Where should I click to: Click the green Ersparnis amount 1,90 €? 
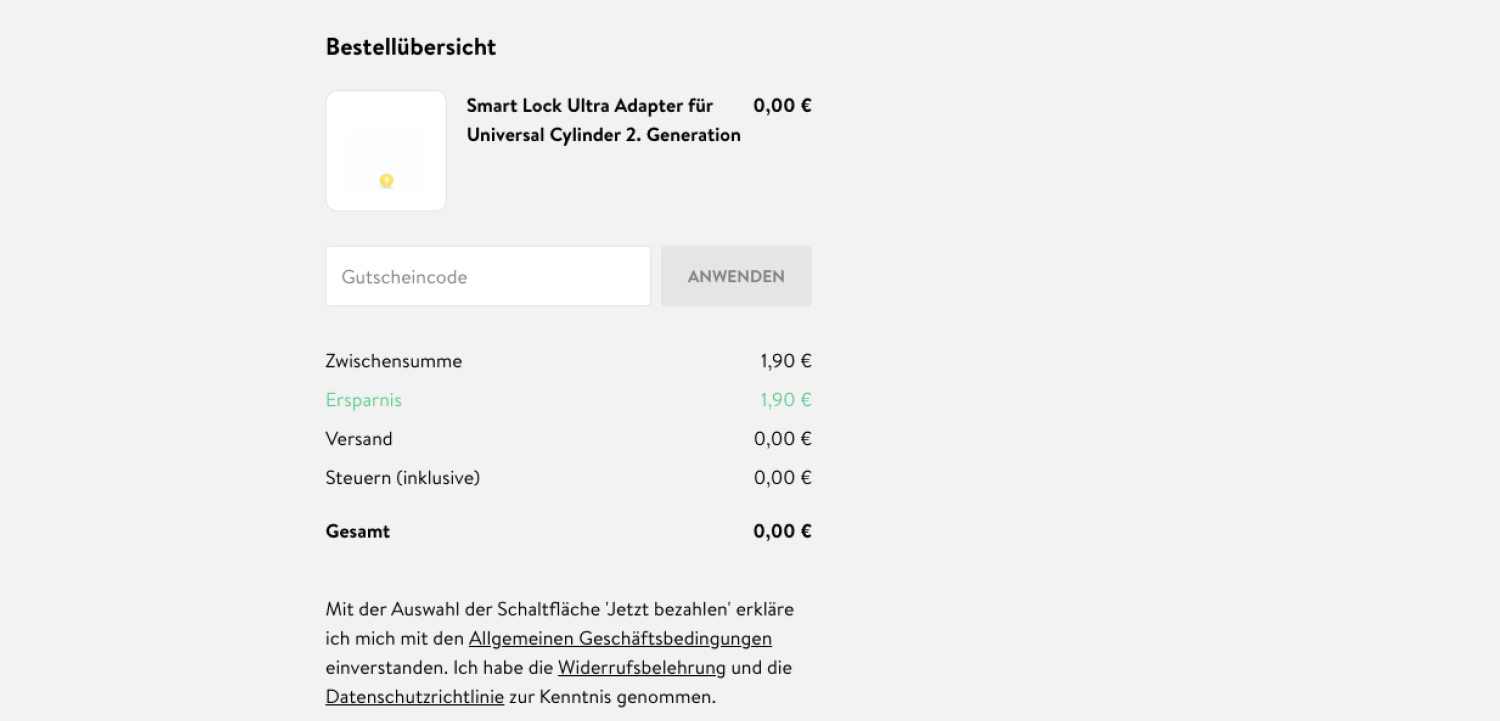[785, 400]
